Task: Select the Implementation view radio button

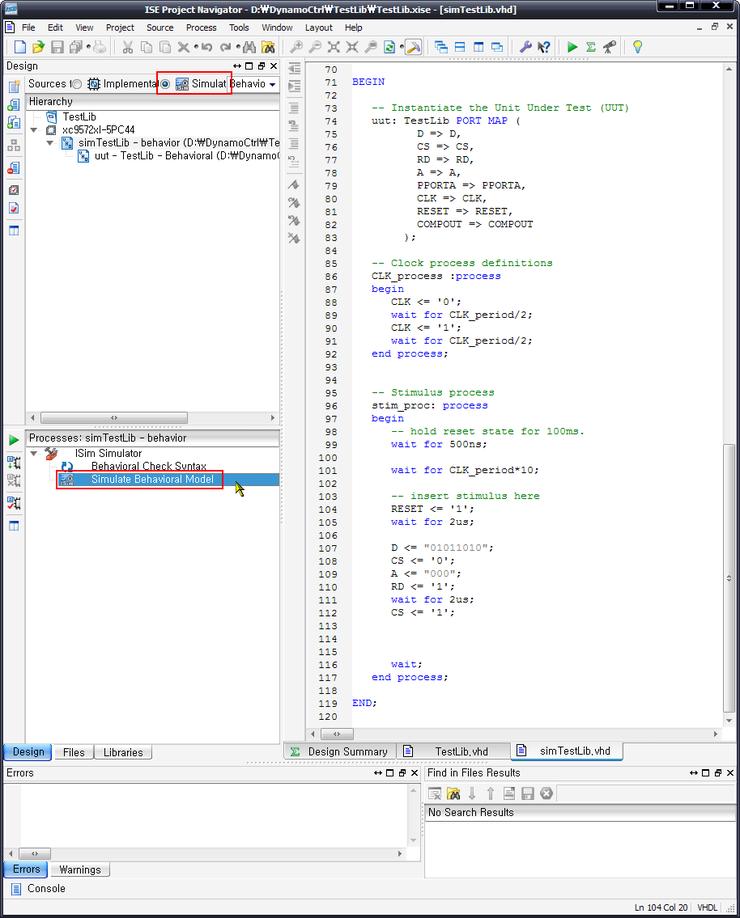Action: (x=77, y=84)
